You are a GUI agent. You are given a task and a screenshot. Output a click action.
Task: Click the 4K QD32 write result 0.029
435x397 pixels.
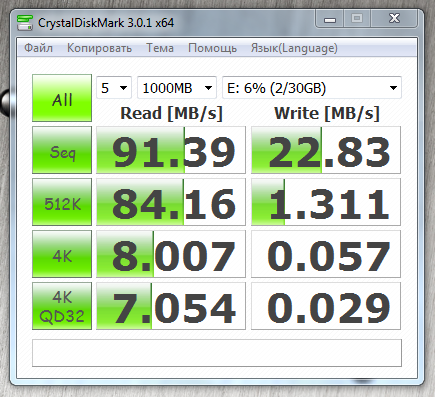[326, 306]
